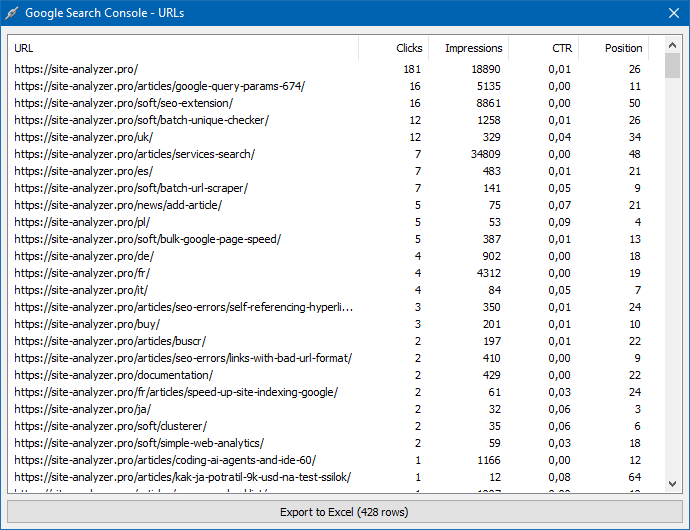
Task: Select the site-analyzer.pro/buy/ row
Action: click(327, 324)
